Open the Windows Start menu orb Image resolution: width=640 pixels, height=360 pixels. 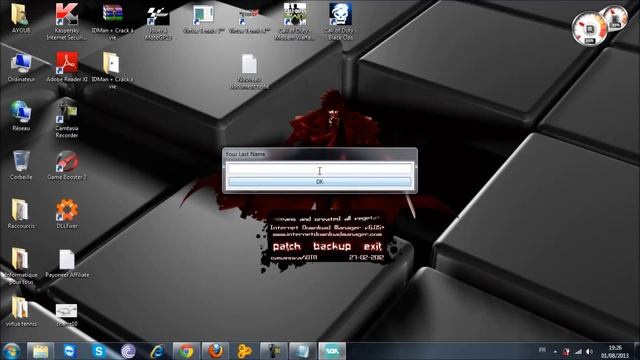[x=11, y=351]
